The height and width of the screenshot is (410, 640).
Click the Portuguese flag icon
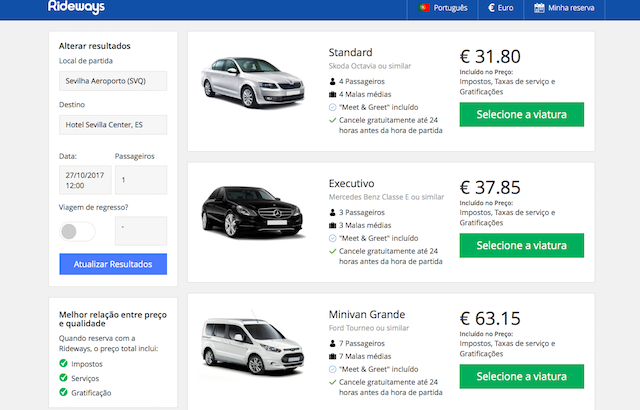click(x=424, y=7)
